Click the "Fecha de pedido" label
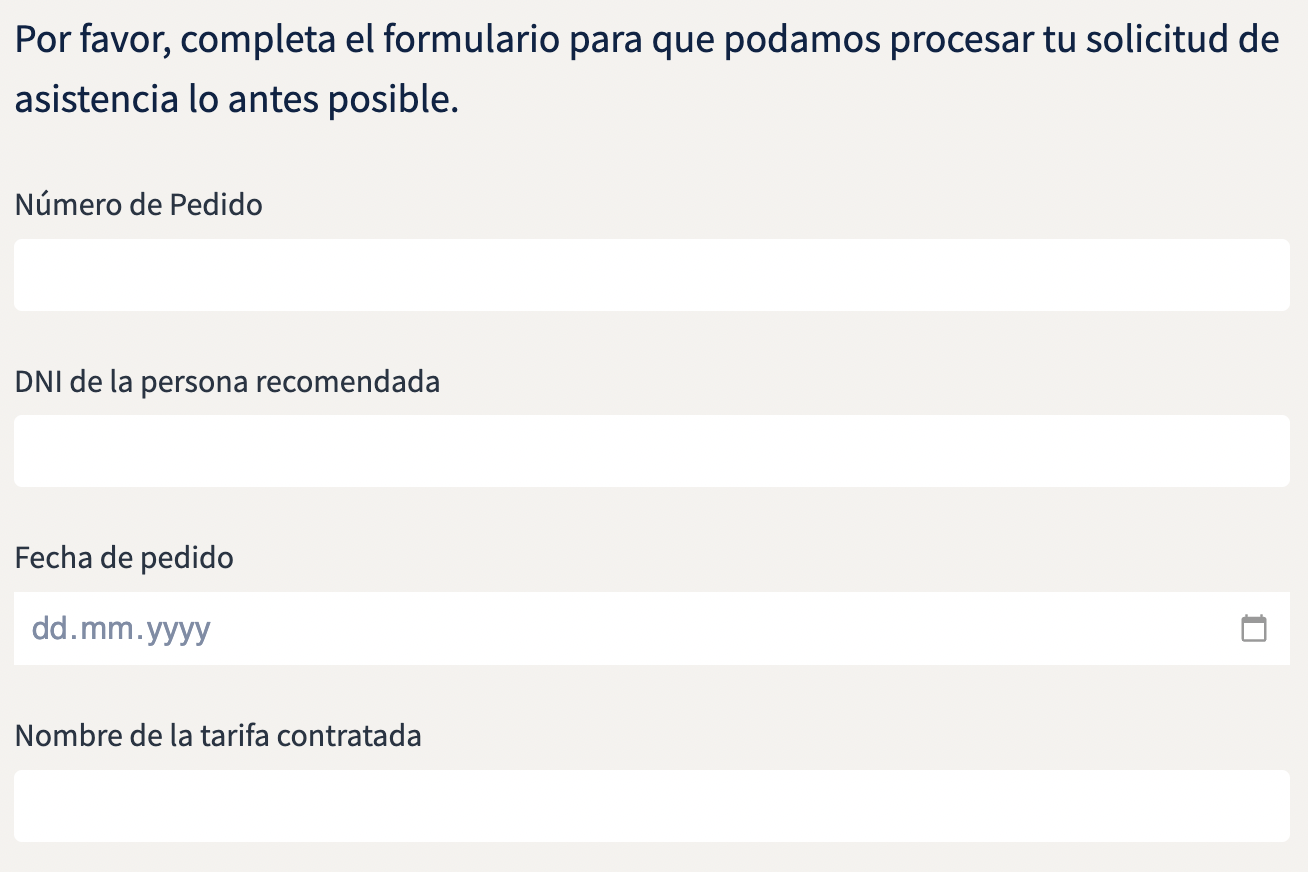Viewport: 1308px width, 872px height. (125, 558)
